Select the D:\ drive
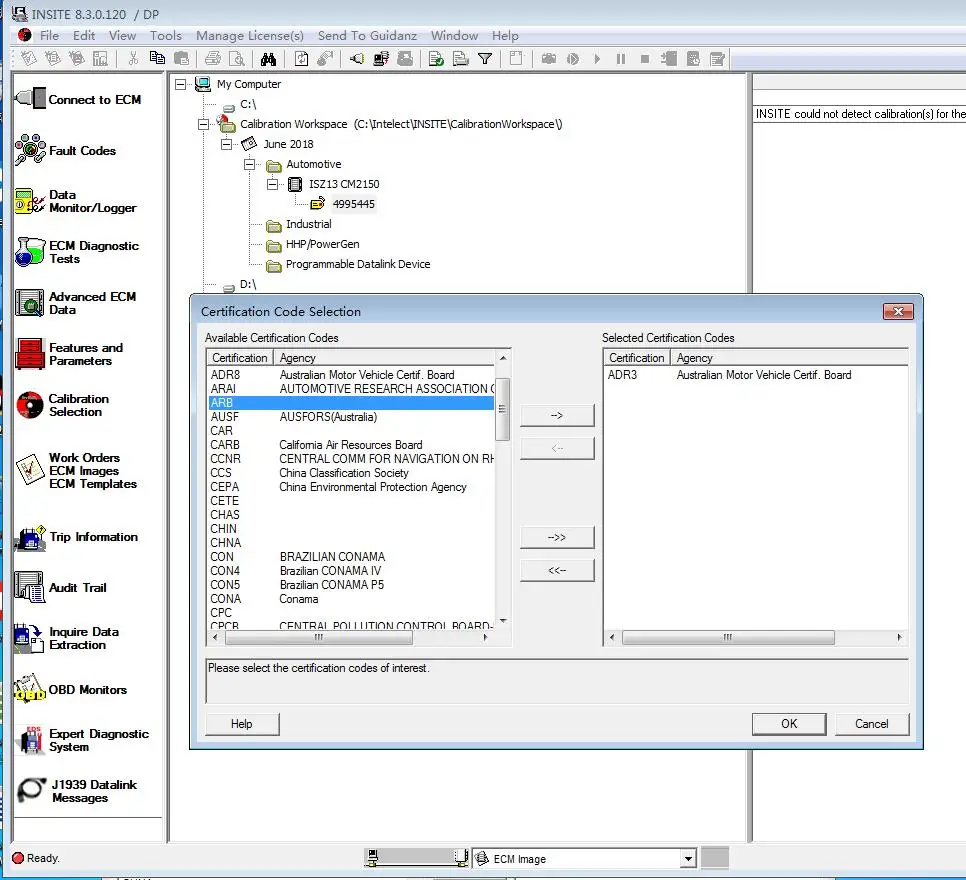The height and width of the screenshot is (880, 966). [248, 284]
